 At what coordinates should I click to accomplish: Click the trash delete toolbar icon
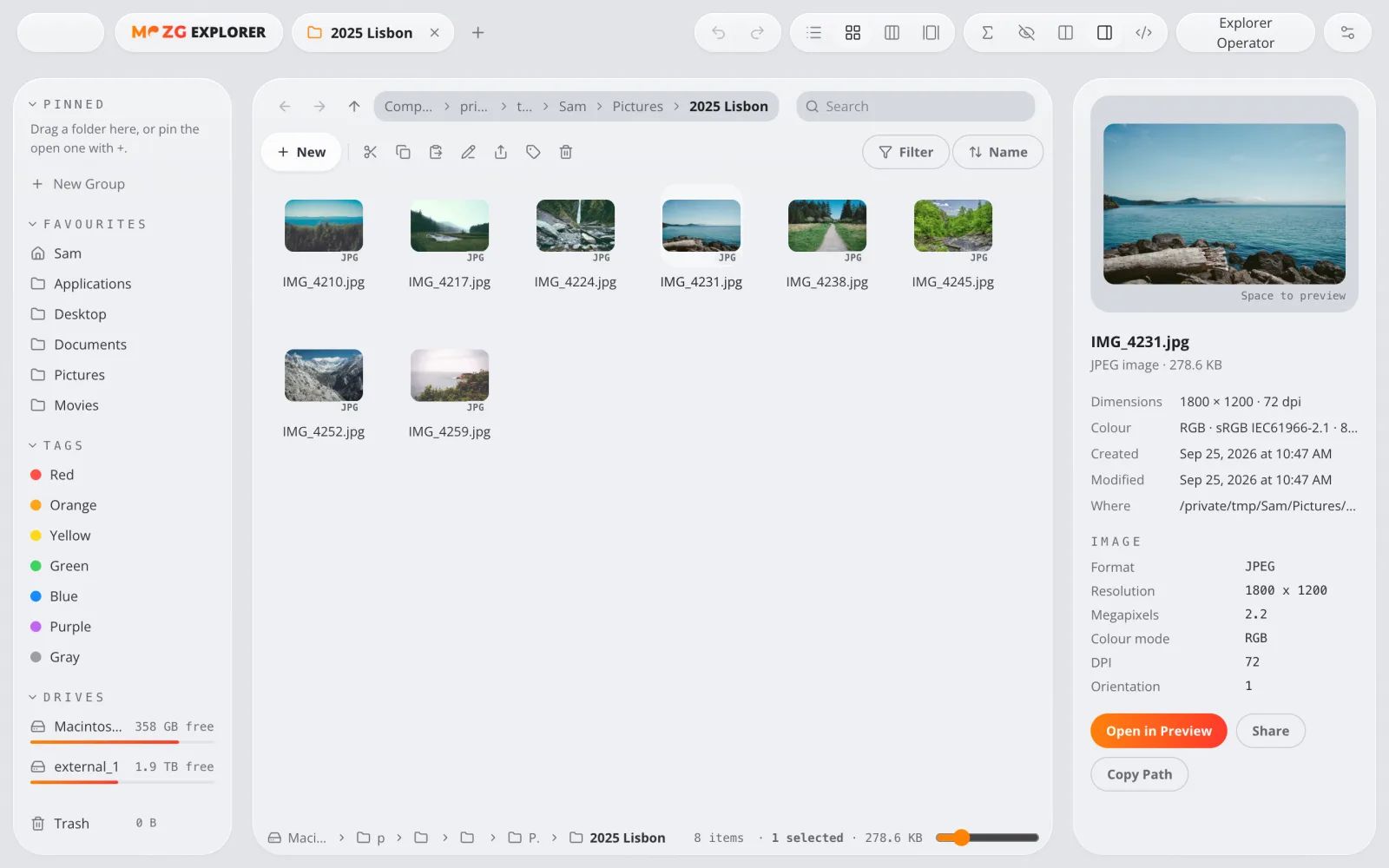pos(566,152)
